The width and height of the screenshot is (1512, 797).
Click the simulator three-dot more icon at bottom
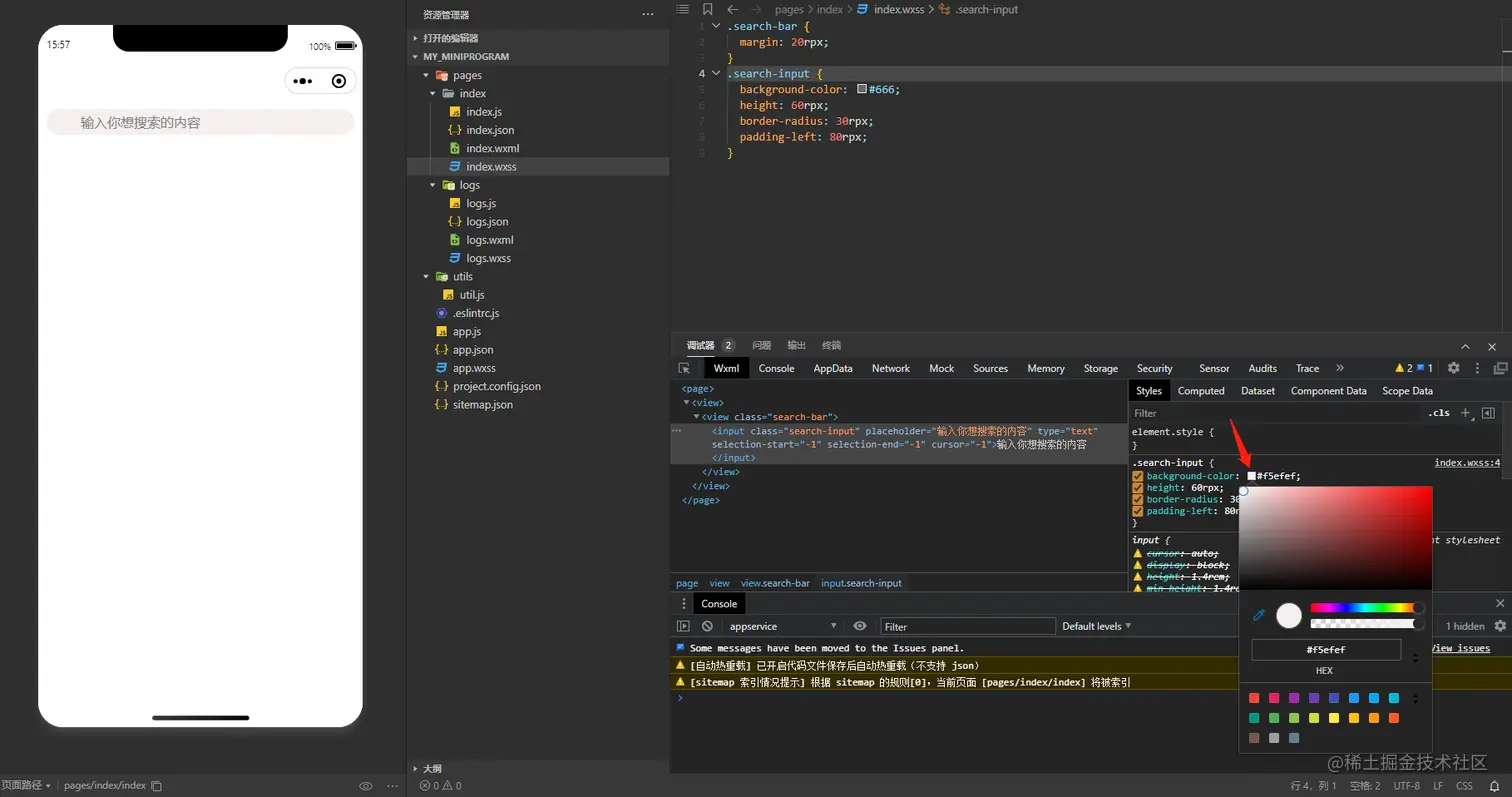coord(393,786)
